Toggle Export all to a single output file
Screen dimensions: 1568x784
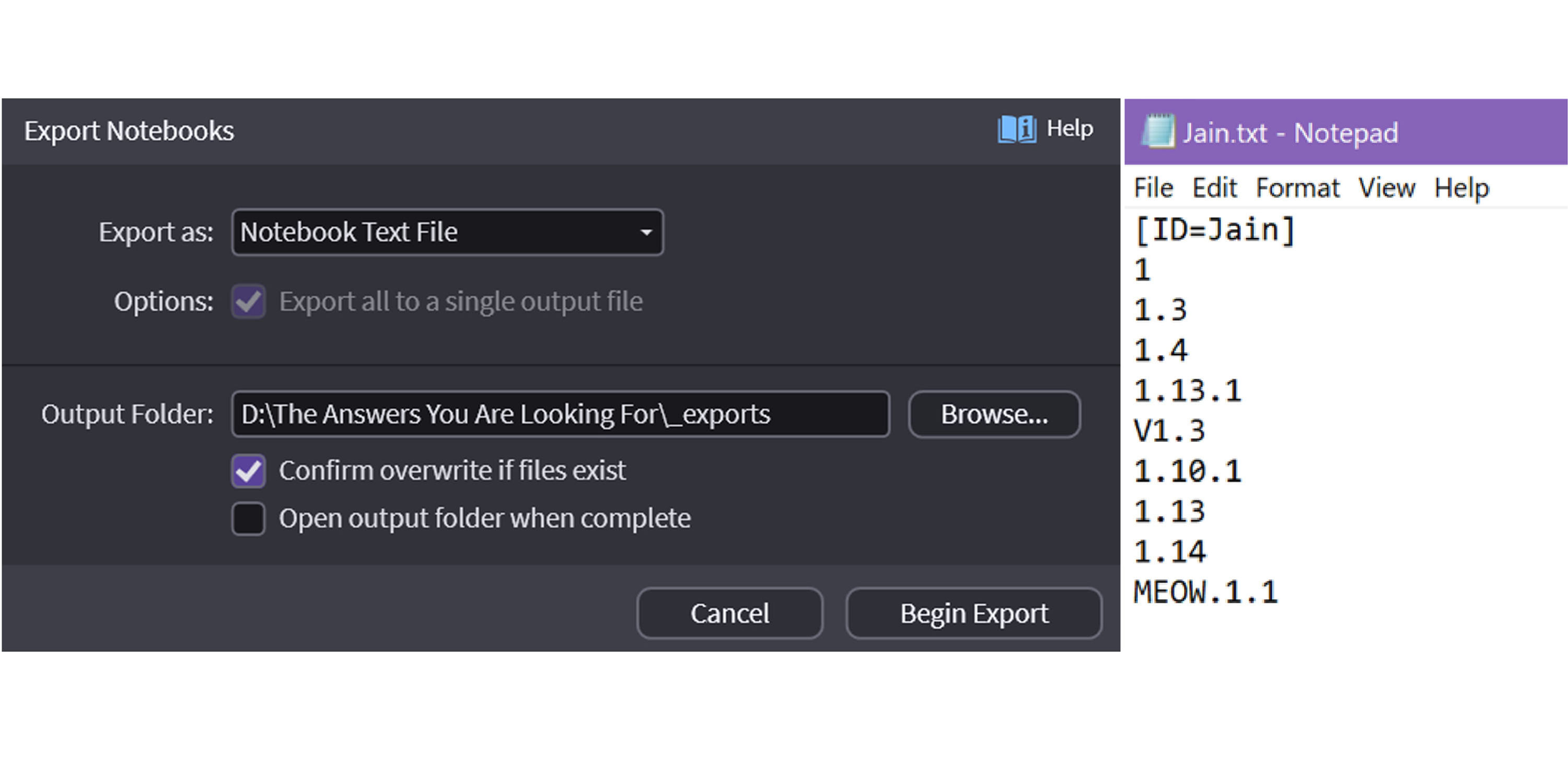[x=248, y=301]
